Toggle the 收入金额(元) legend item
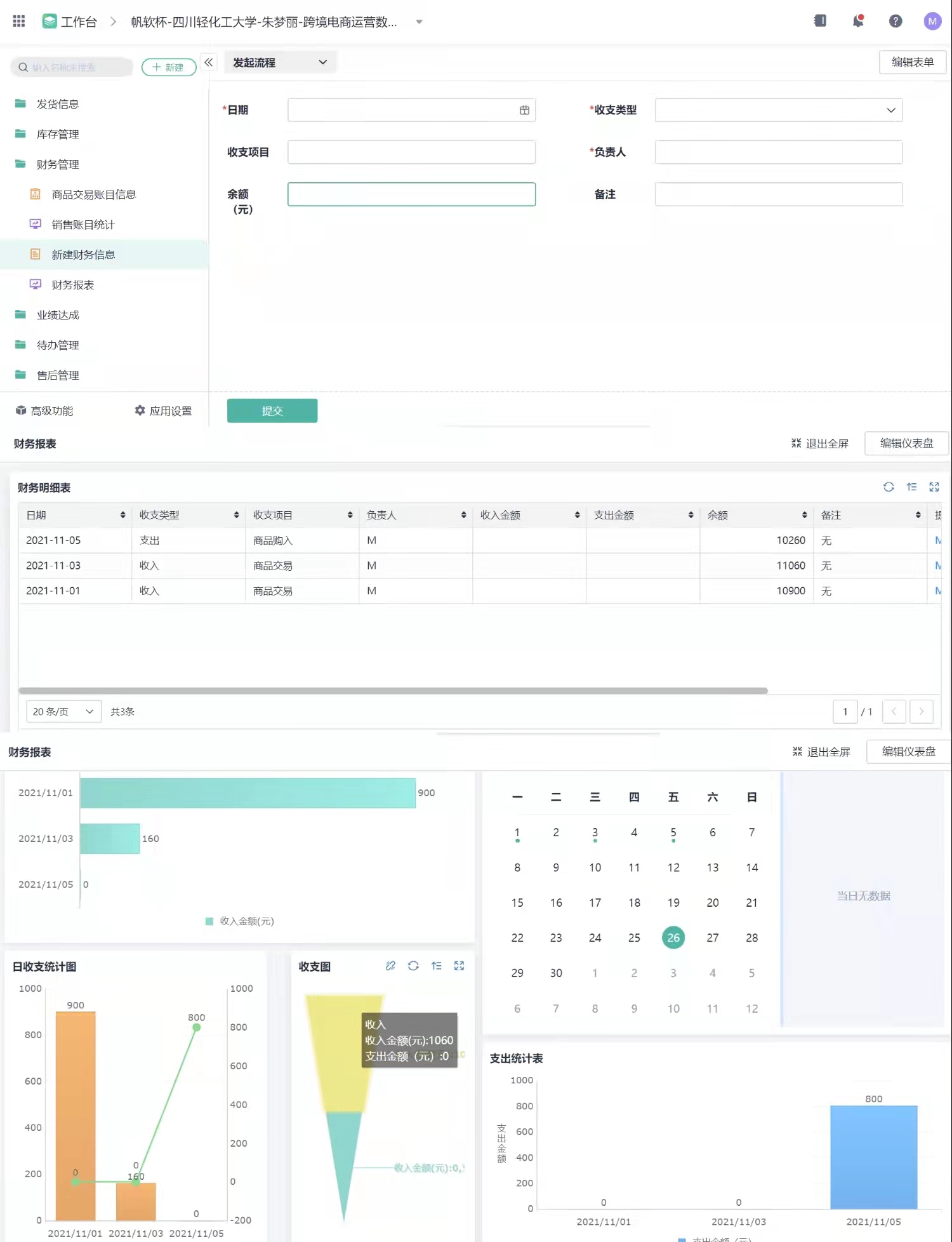The height and width of the screenshot is (1242, 952). coord(240,921)
